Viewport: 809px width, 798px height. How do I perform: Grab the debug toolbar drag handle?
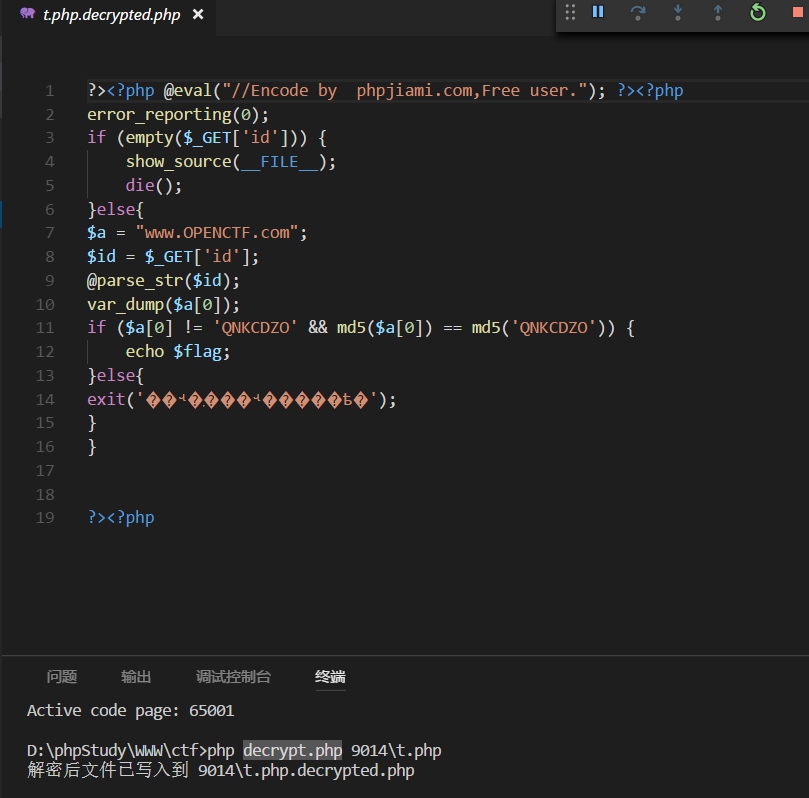570,12
